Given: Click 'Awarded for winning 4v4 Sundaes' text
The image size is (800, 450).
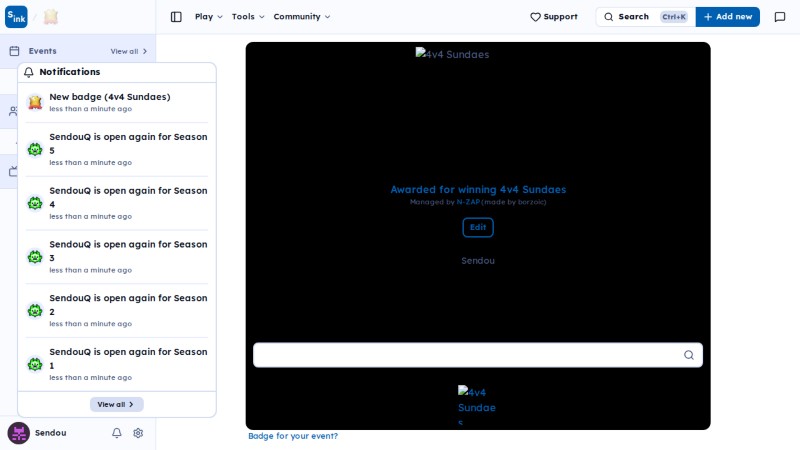Looking at the screenshot, I should point(478,189).
